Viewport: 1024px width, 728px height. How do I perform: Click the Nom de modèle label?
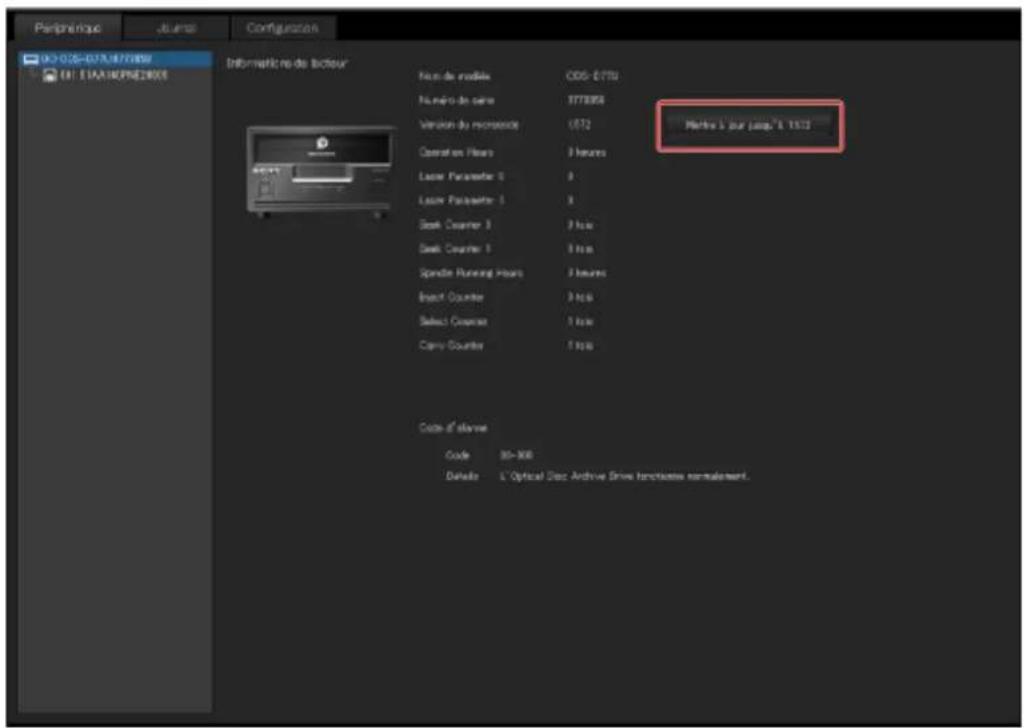pos(454,76)
